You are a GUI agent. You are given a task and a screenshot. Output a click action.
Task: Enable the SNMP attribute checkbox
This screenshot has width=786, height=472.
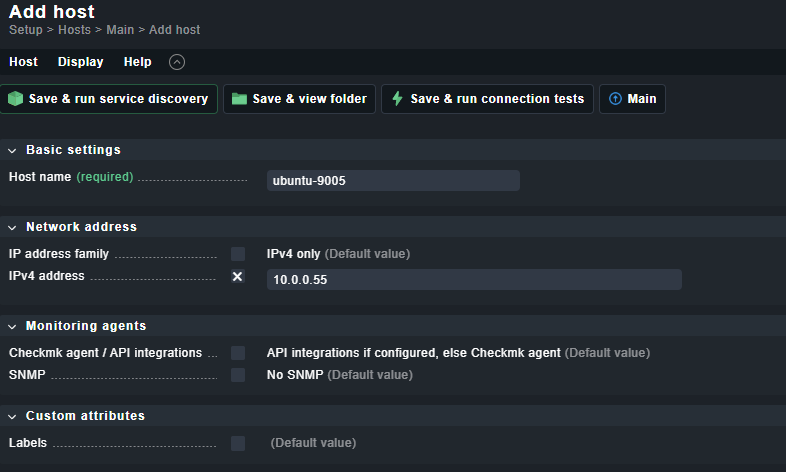tap(238, 375)
